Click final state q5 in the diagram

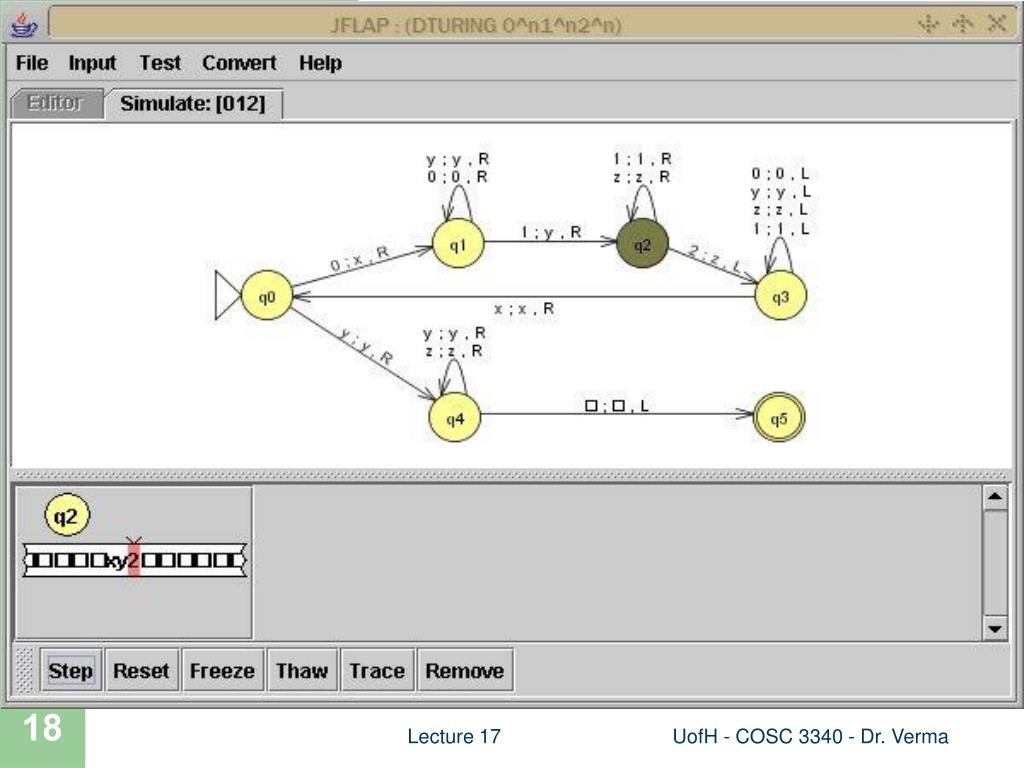click(779, 418)
